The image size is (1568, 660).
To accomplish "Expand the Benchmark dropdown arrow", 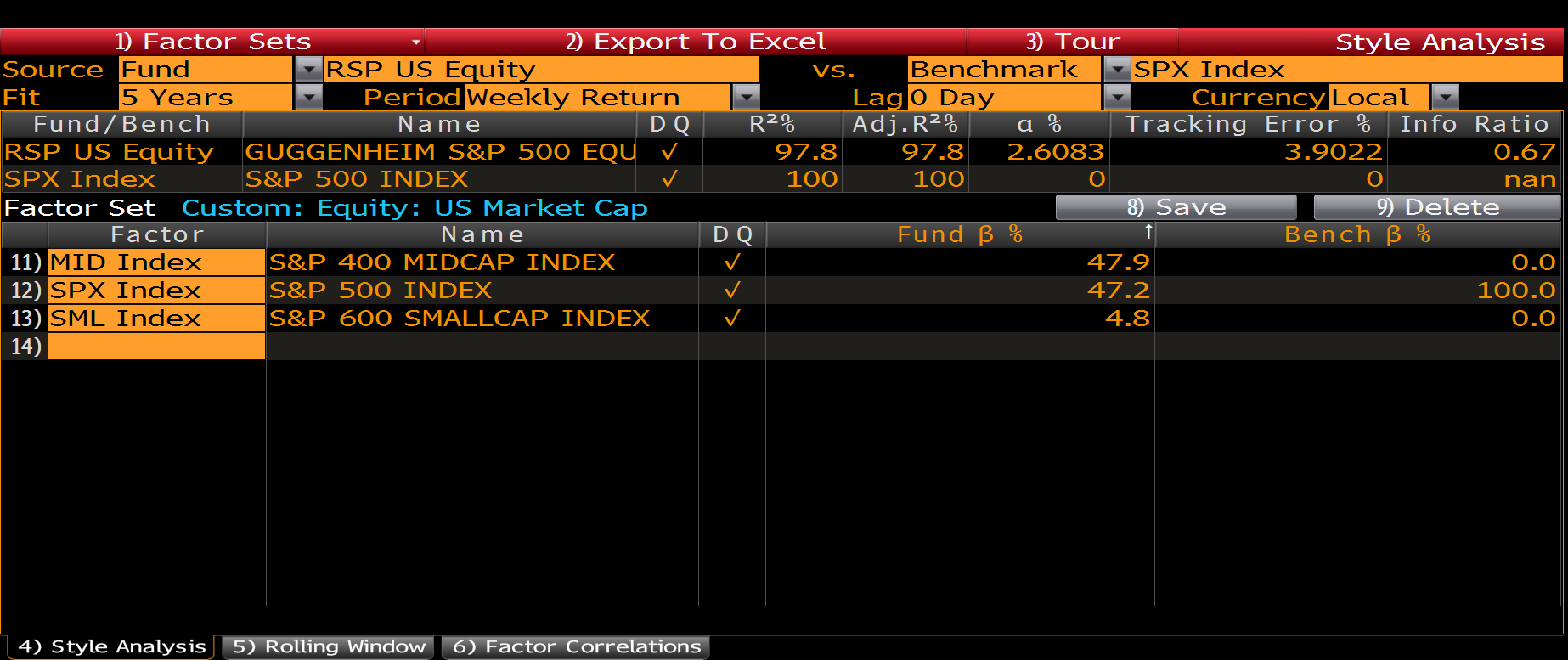I will pyautogui.click(x=1117, y=70).
